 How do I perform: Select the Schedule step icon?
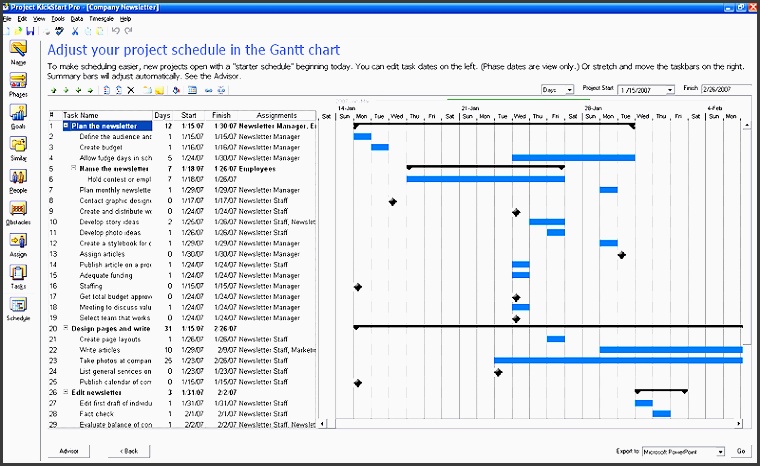18,308
